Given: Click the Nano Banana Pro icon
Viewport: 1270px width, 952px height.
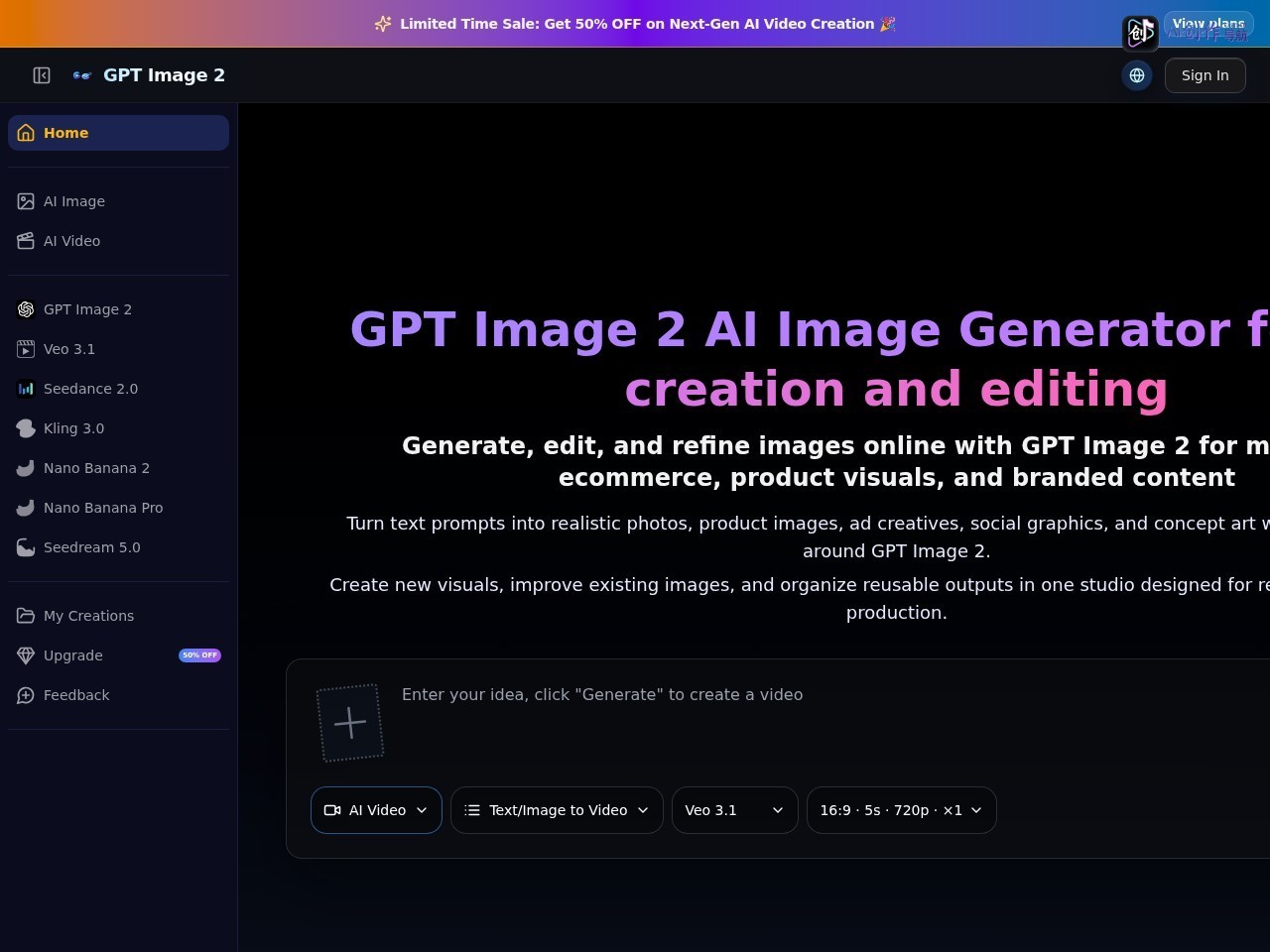Looking at the screenshot, I should coord(26,508).
